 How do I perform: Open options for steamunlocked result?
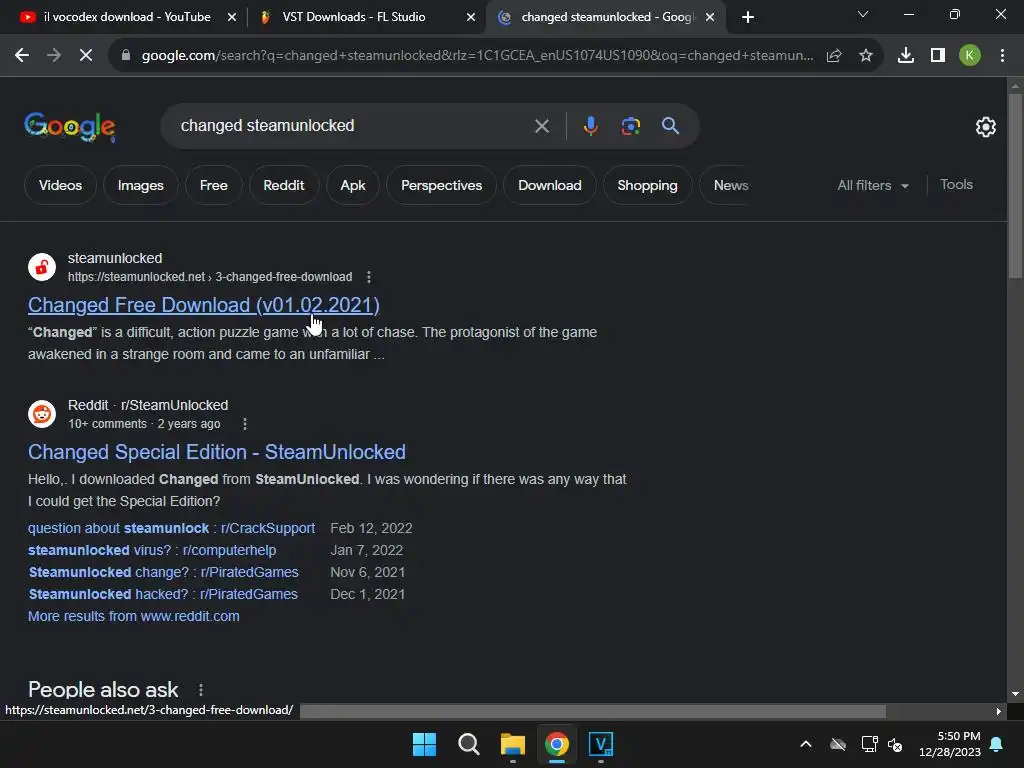click(x=369, y=277)
